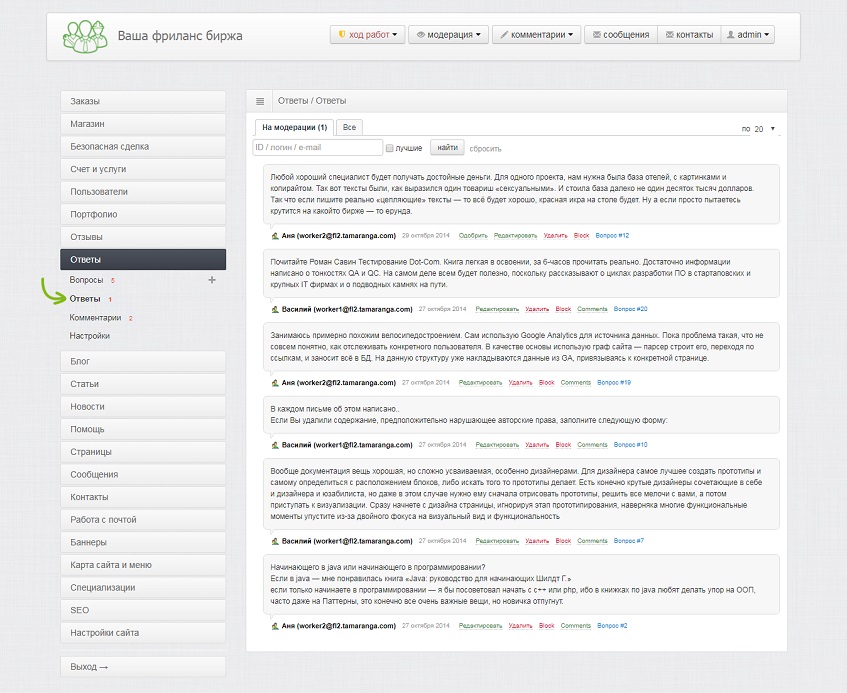Click Выход to log out
The width and height of the screenshot is (847, 693).
pos(143,667)
